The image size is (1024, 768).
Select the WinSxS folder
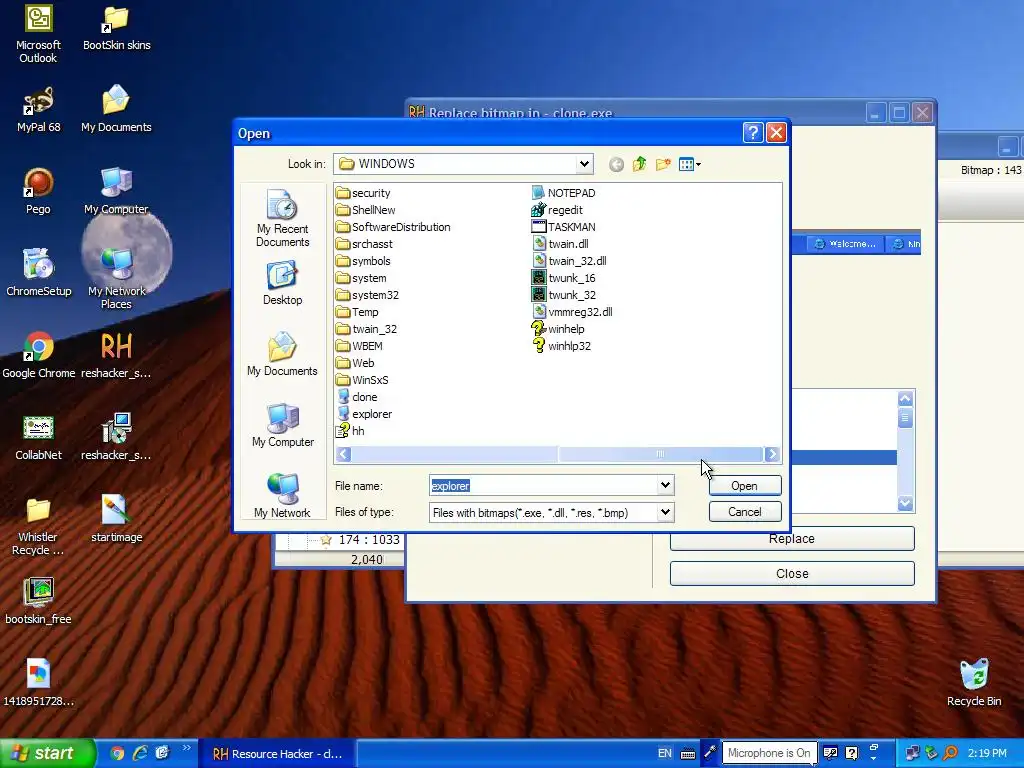(x=362, y=379)
